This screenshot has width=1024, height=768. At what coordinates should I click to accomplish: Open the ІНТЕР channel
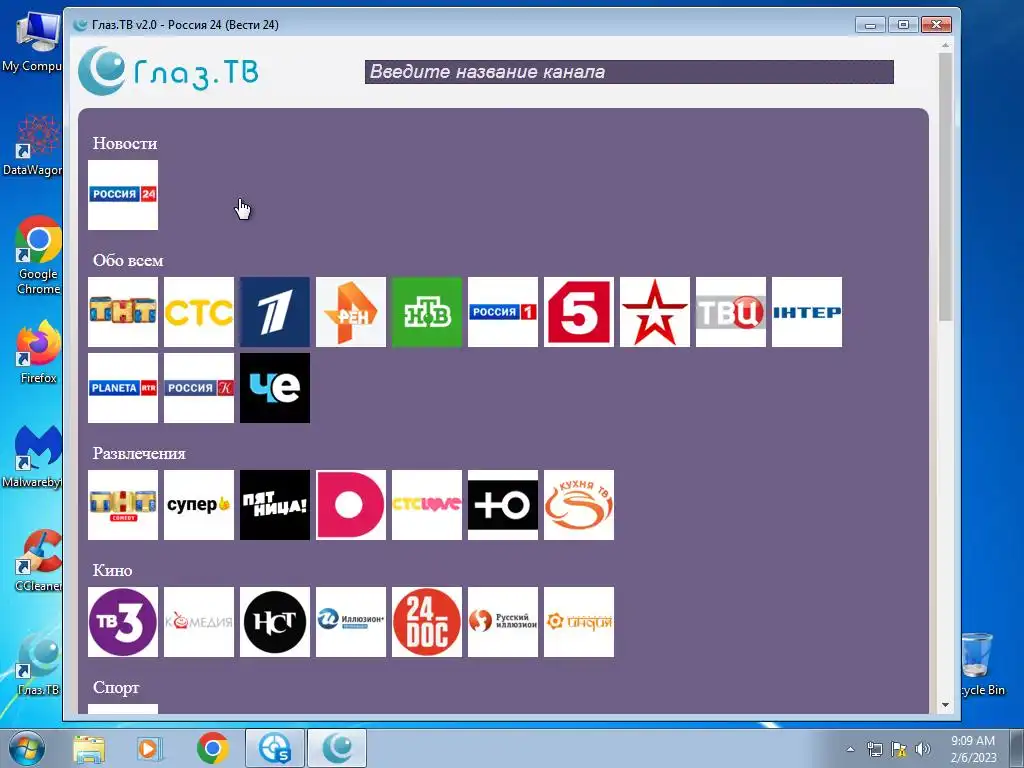click(807, 312)
